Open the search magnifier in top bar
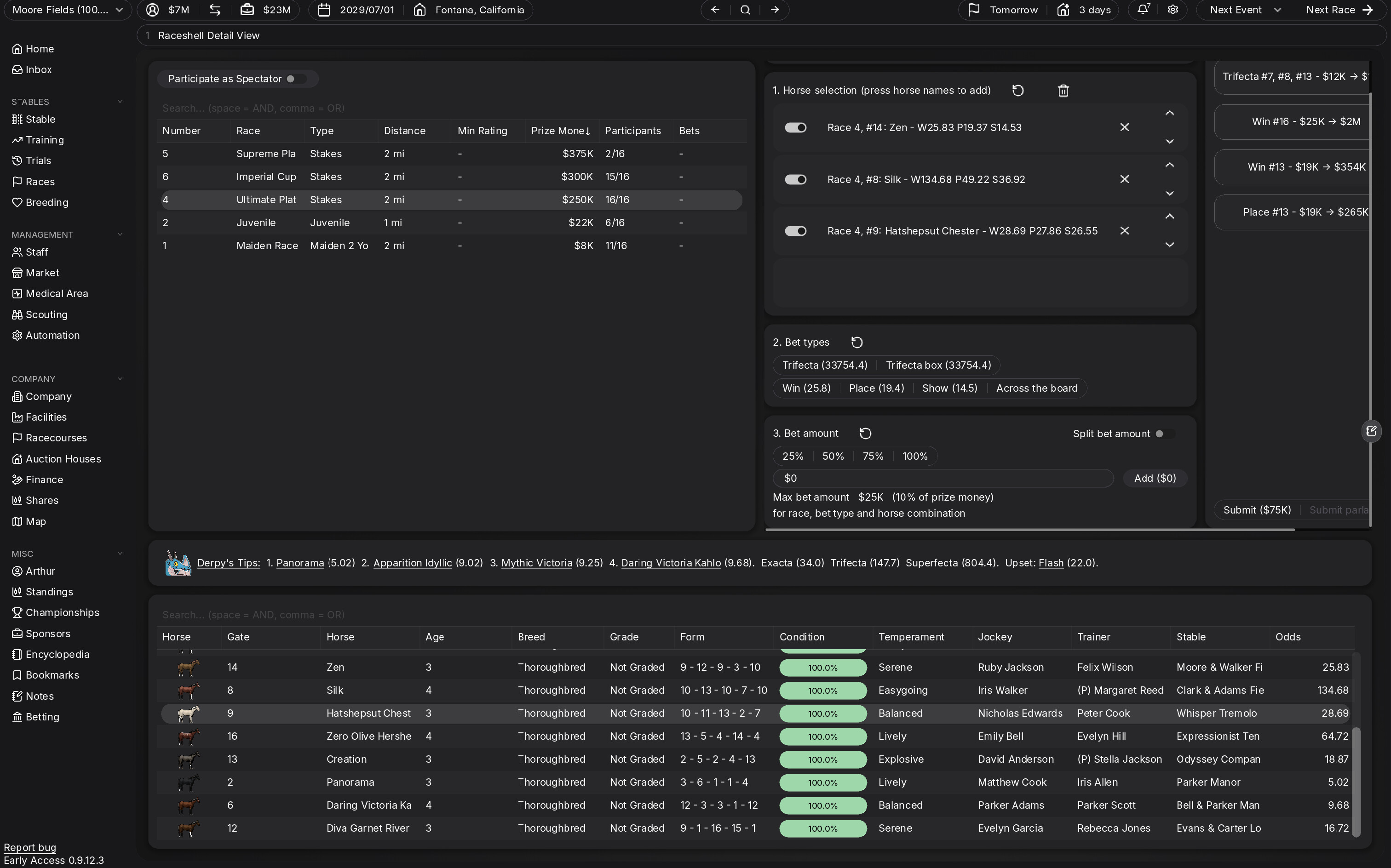Image resolution: width=1391 pixels, height=868 pixels. coord(746,10)
